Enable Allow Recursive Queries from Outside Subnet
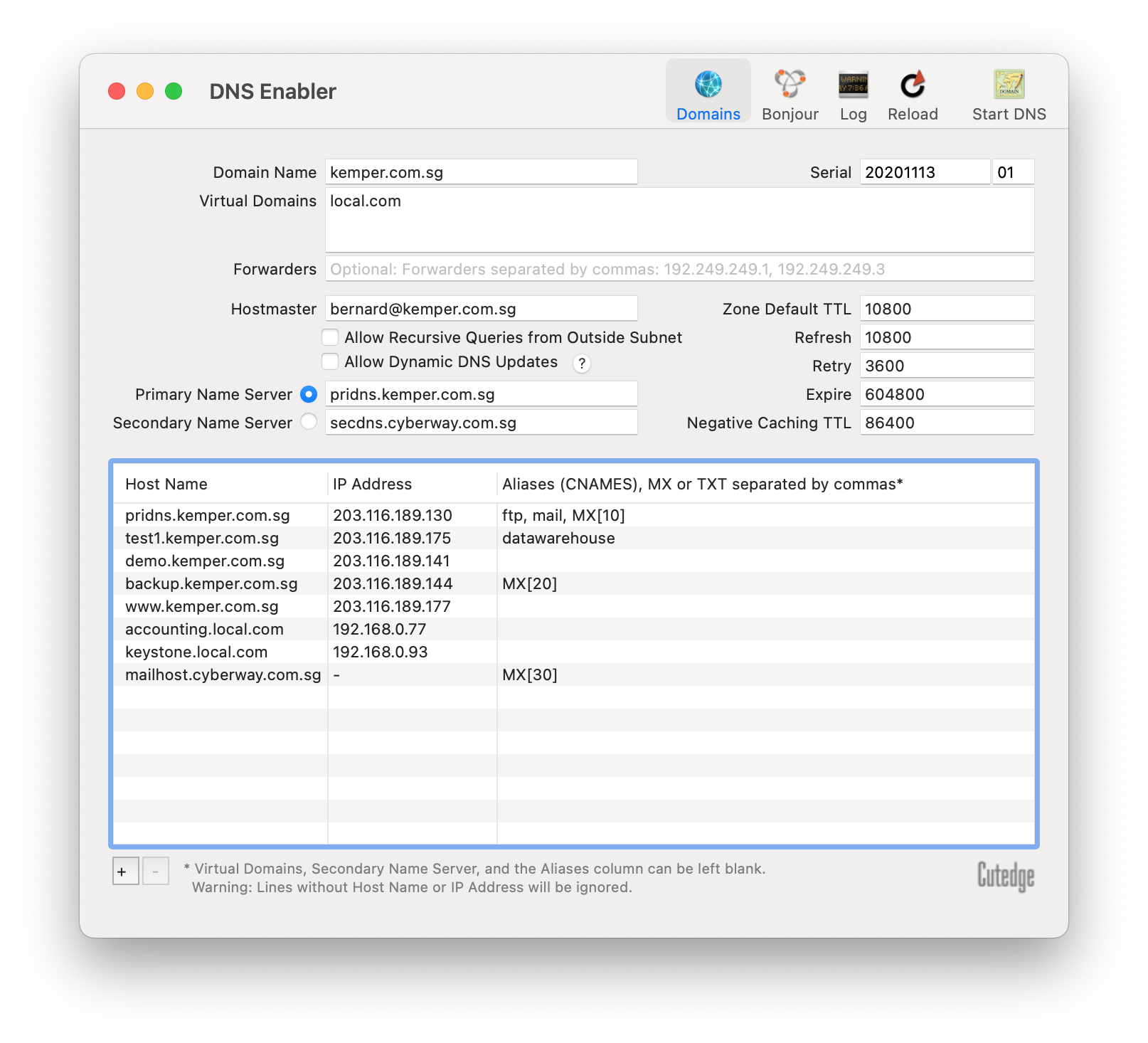1148x1043 pixels. click(330, 337)
